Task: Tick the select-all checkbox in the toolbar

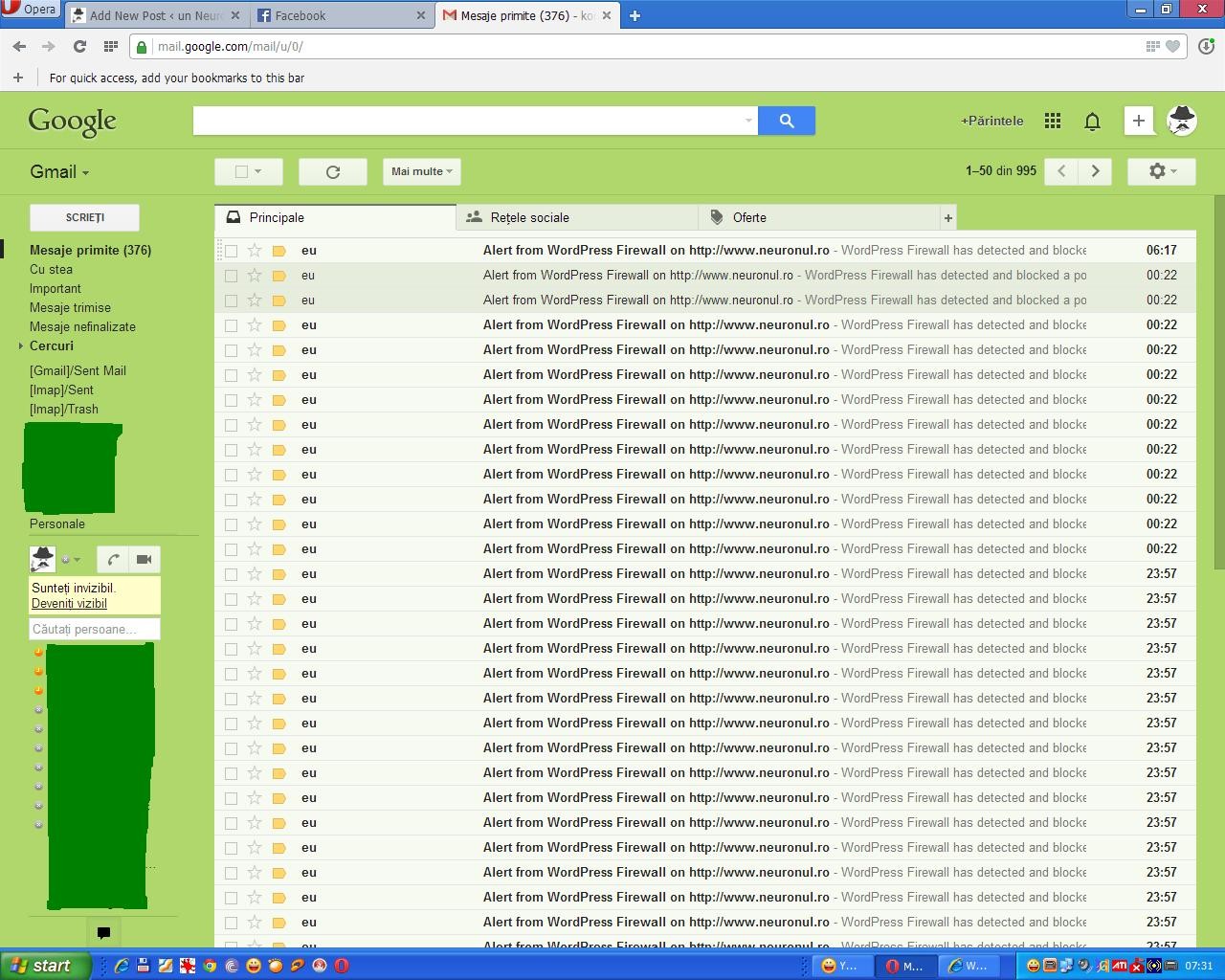Action: (x=241, y=171)
